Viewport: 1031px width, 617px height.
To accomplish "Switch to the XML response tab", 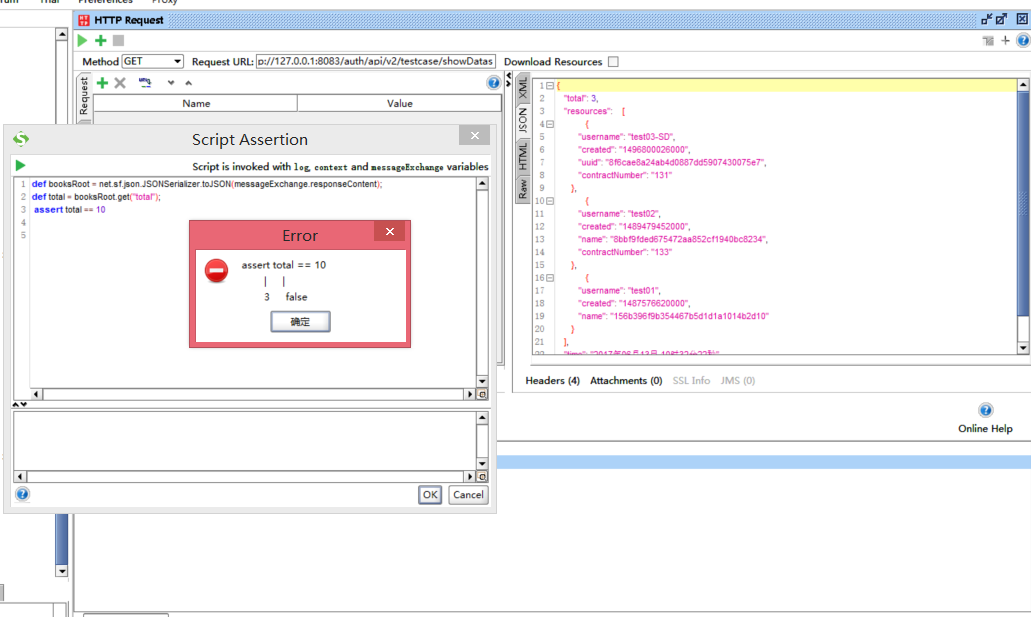I will [x=523, y=87].
